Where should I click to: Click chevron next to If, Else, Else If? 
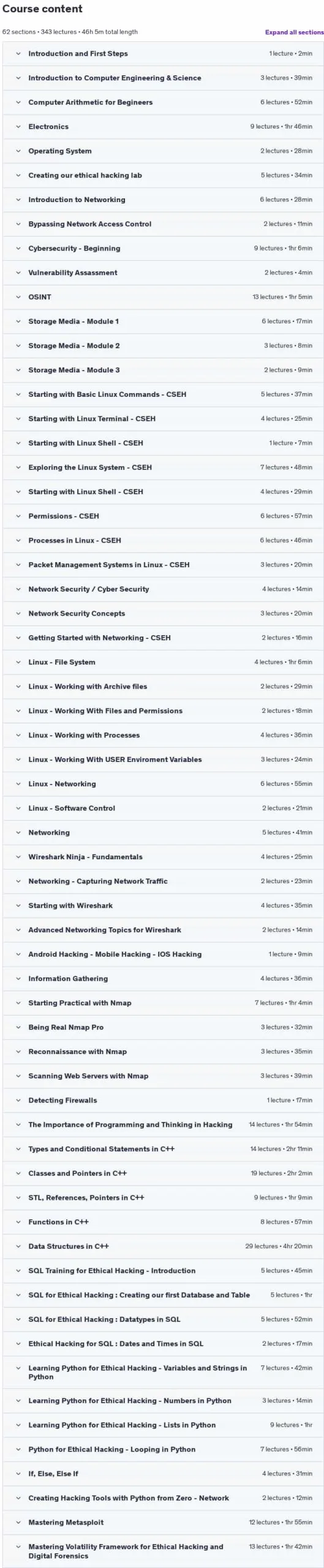(x=18, y=1474)
